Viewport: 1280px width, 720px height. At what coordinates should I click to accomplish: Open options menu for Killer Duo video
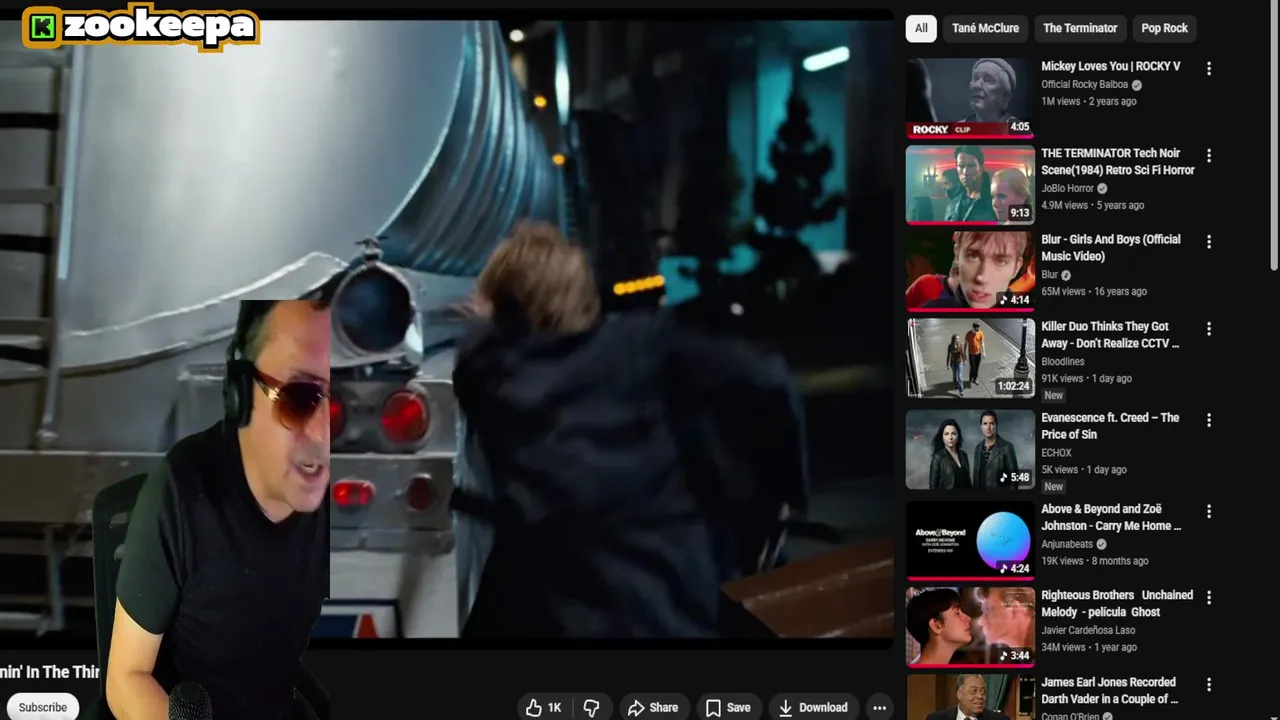tap(1209, 329)
